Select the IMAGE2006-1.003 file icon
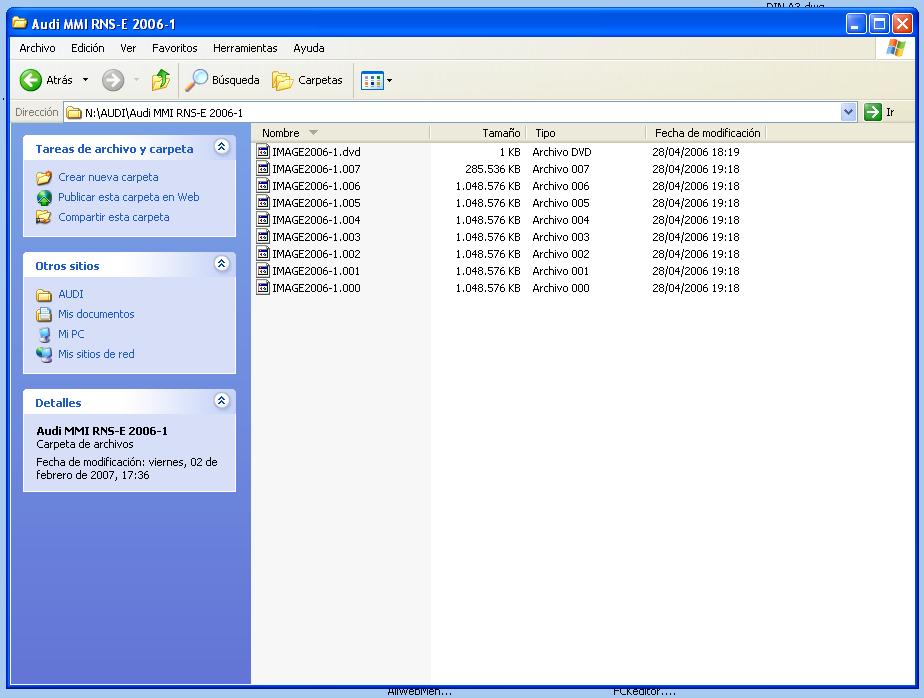 click(263, 237)
